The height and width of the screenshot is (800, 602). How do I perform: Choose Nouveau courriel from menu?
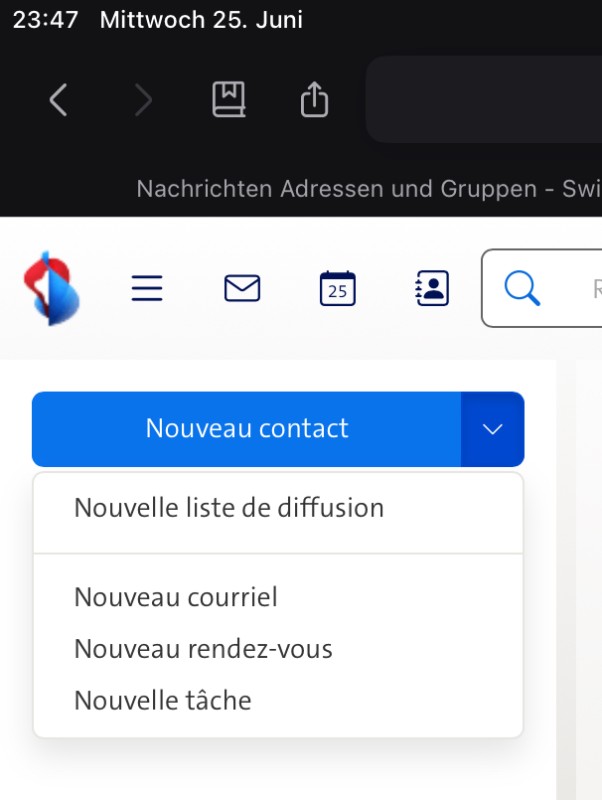(x=176, y=598)
